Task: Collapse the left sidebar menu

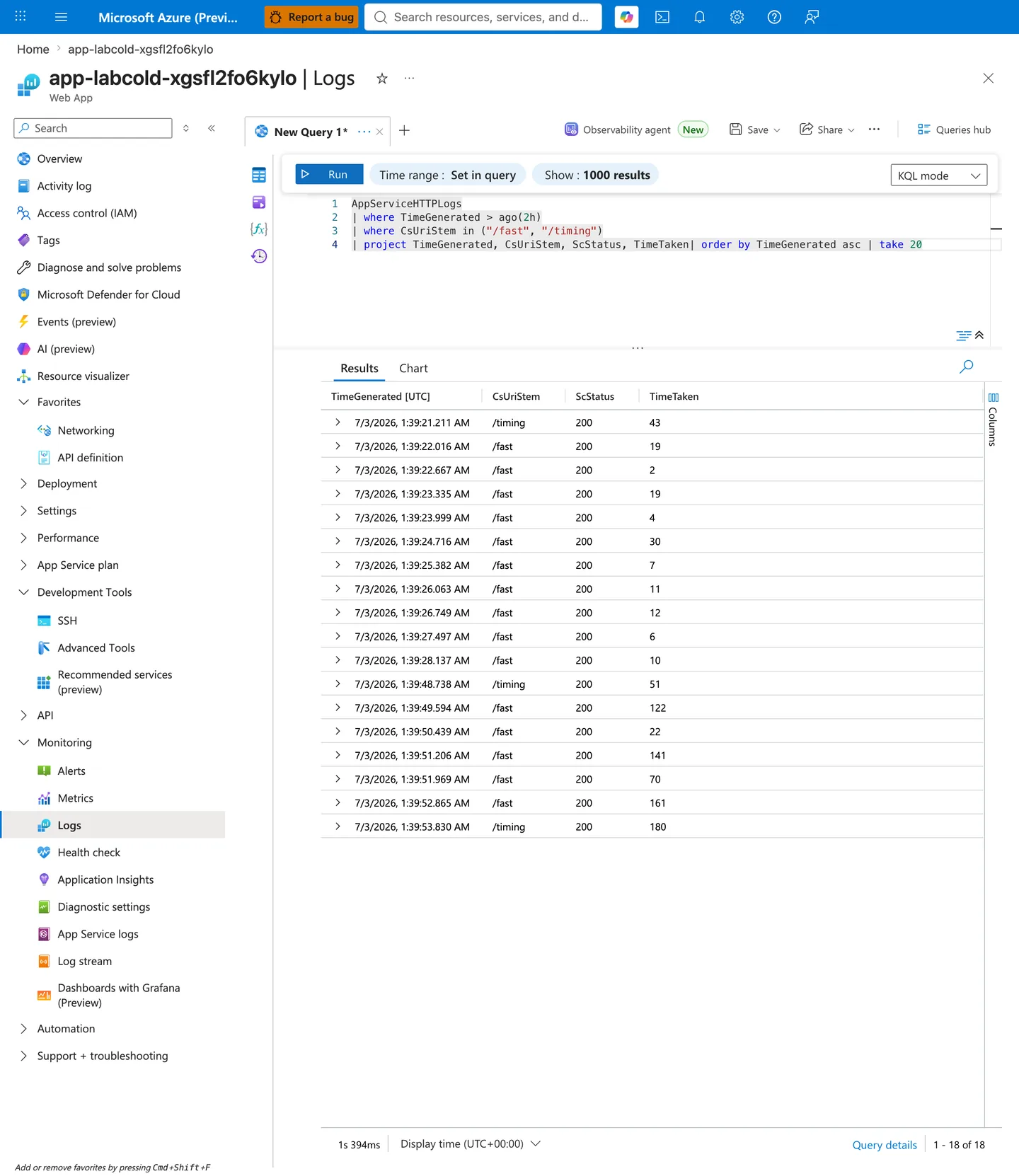Action: (212, 128)
